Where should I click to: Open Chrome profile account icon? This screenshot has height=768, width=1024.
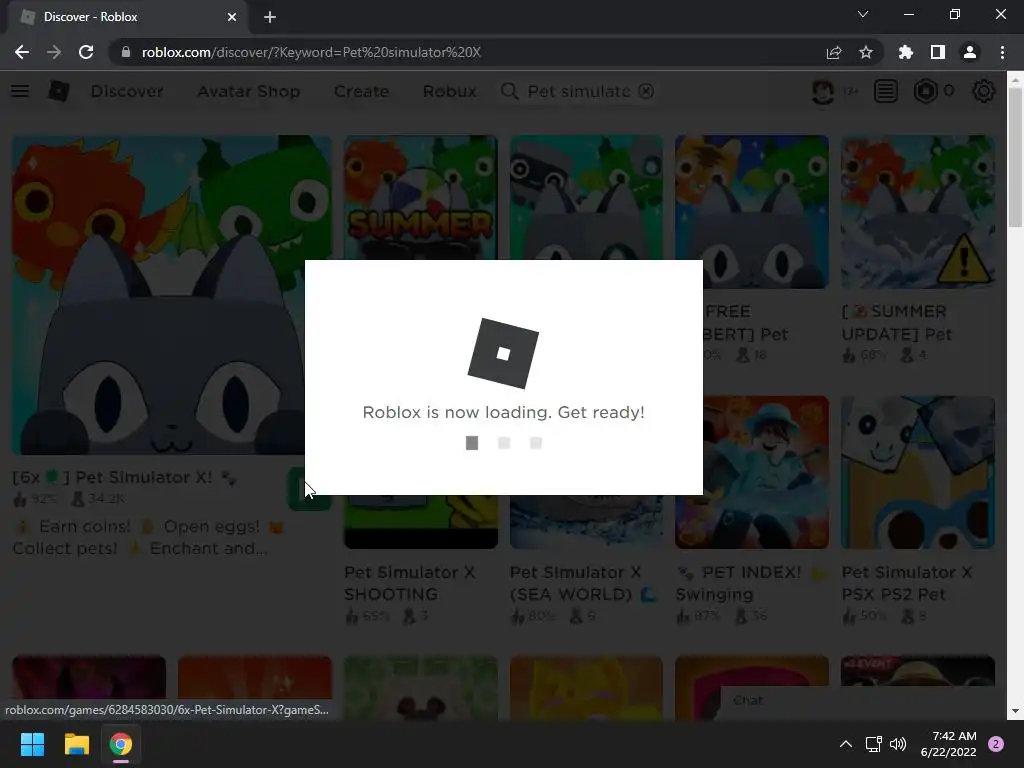(970, 52)
